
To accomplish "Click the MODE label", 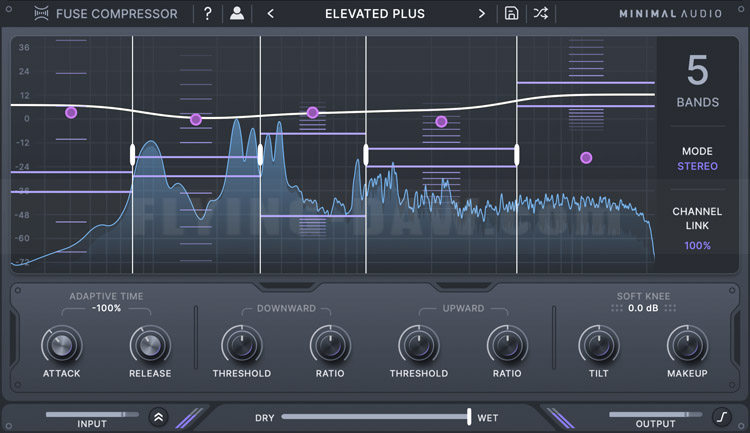I will (x=697, y=151).
